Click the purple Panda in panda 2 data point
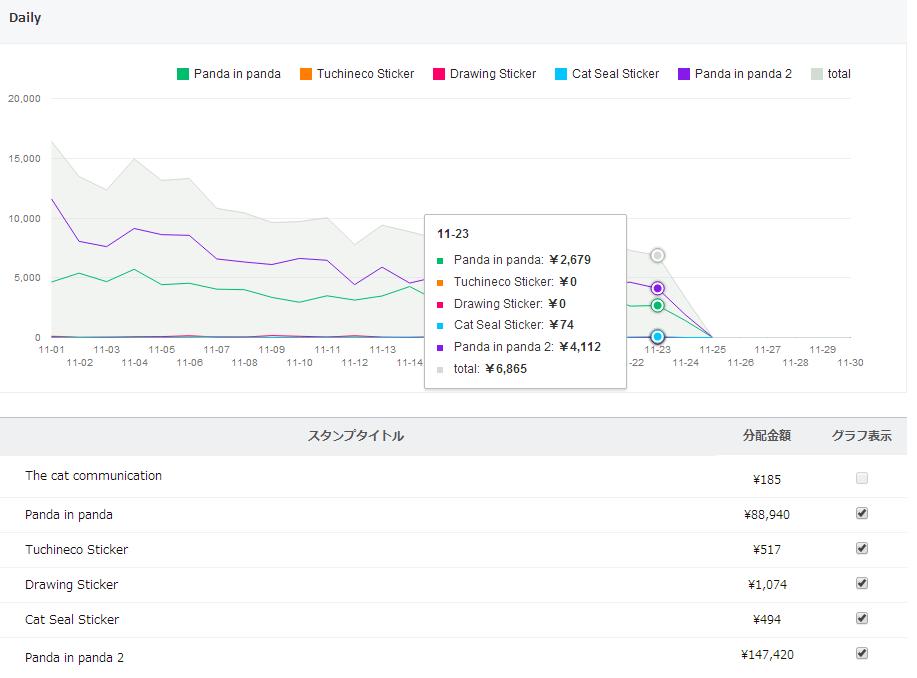Image resolution: width=917 pixels, height=678 pixels. pyautogui.click(x=657, y=288)
